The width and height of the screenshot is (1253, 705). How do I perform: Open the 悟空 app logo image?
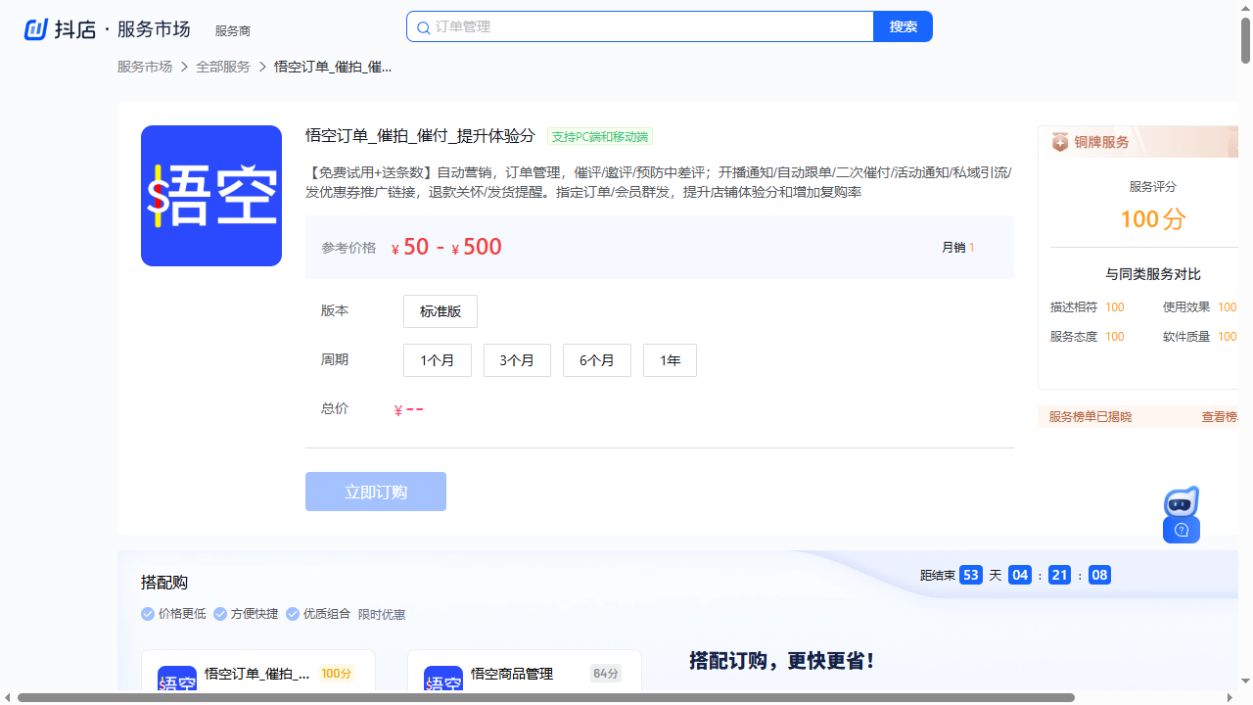211,196
